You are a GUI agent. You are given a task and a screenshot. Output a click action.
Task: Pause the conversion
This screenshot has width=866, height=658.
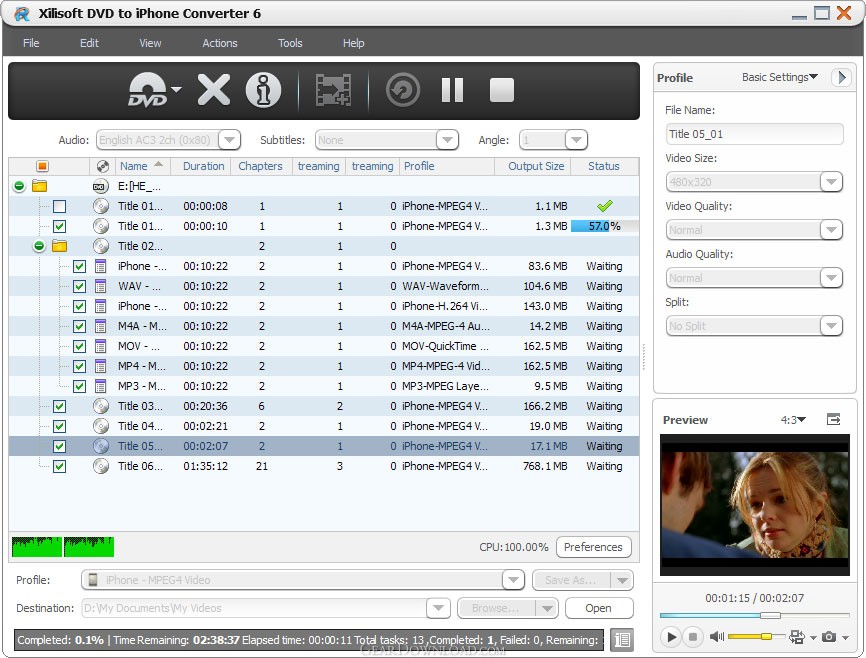(x=452, y=90)
